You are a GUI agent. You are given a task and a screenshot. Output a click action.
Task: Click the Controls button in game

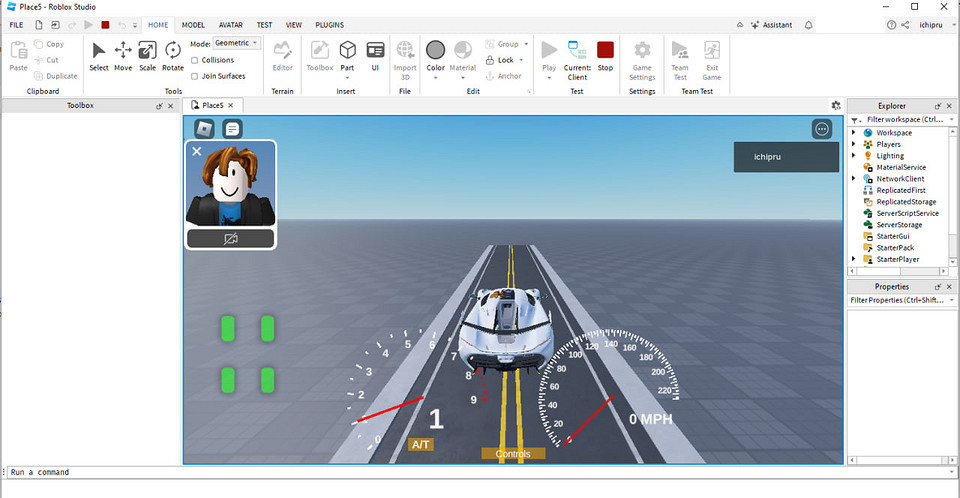pos(513,453)
